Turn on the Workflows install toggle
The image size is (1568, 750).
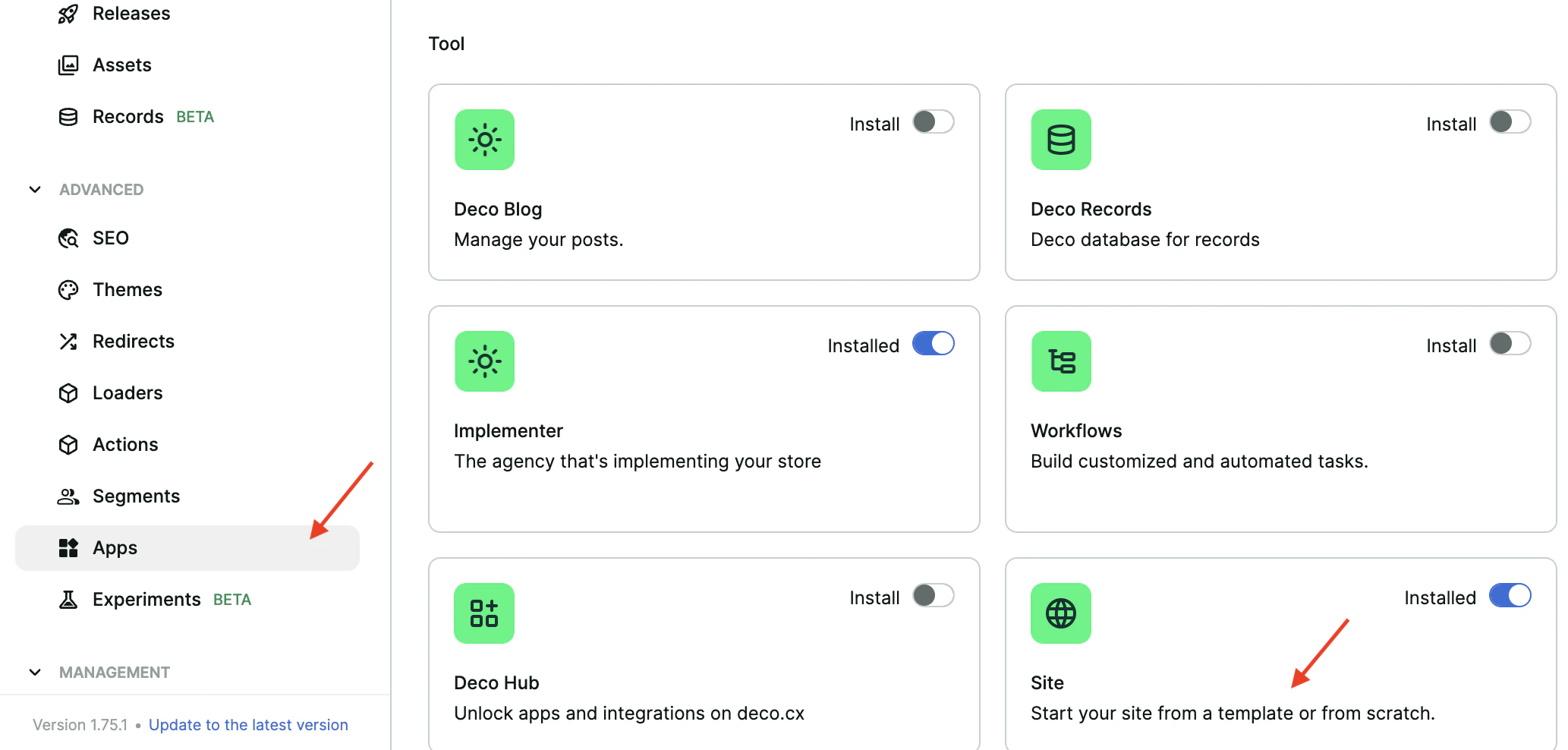pyautogui.click(x=1510, y=343)
